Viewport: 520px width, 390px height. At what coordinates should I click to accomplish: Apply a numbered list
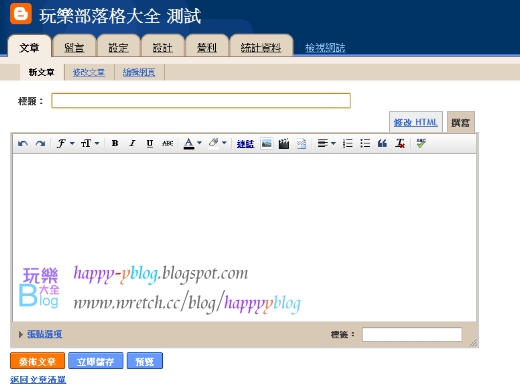[347, 144]
